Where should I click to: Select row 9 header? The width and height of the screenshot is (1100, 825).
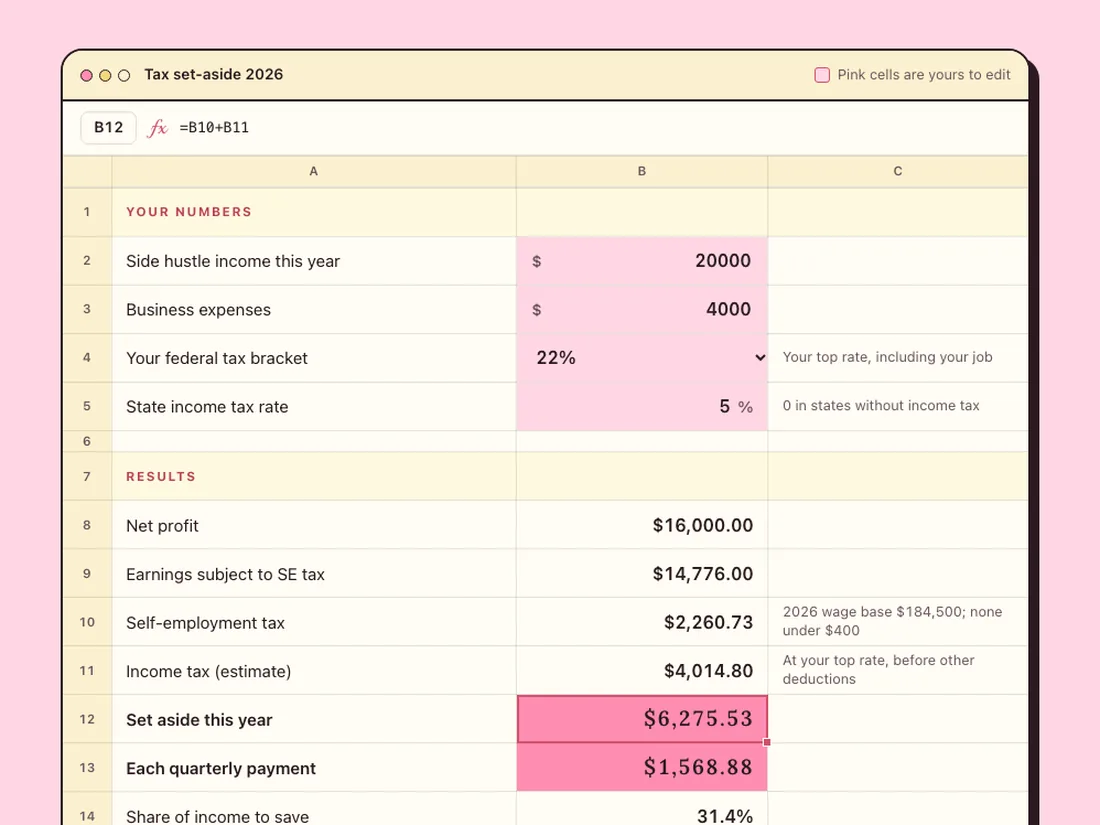tap(87, 573)
